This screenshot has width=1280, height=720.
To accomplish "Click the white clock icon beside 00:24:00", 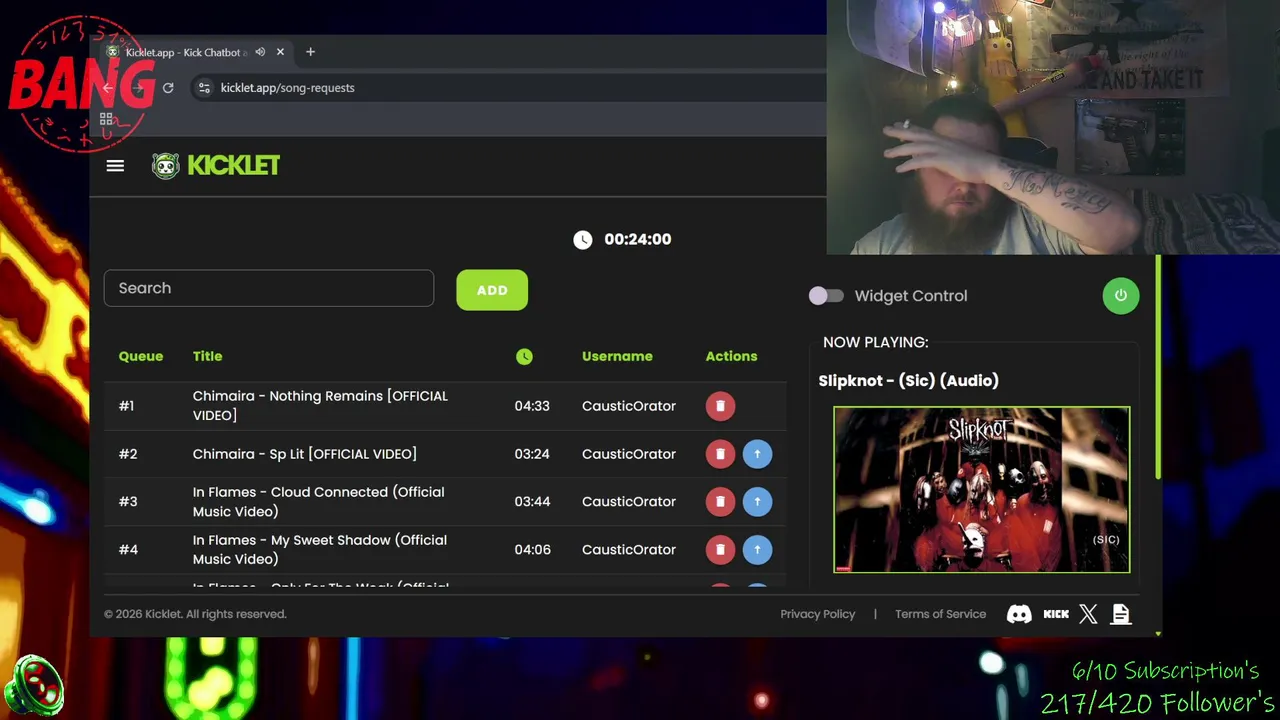I will 583,239.
